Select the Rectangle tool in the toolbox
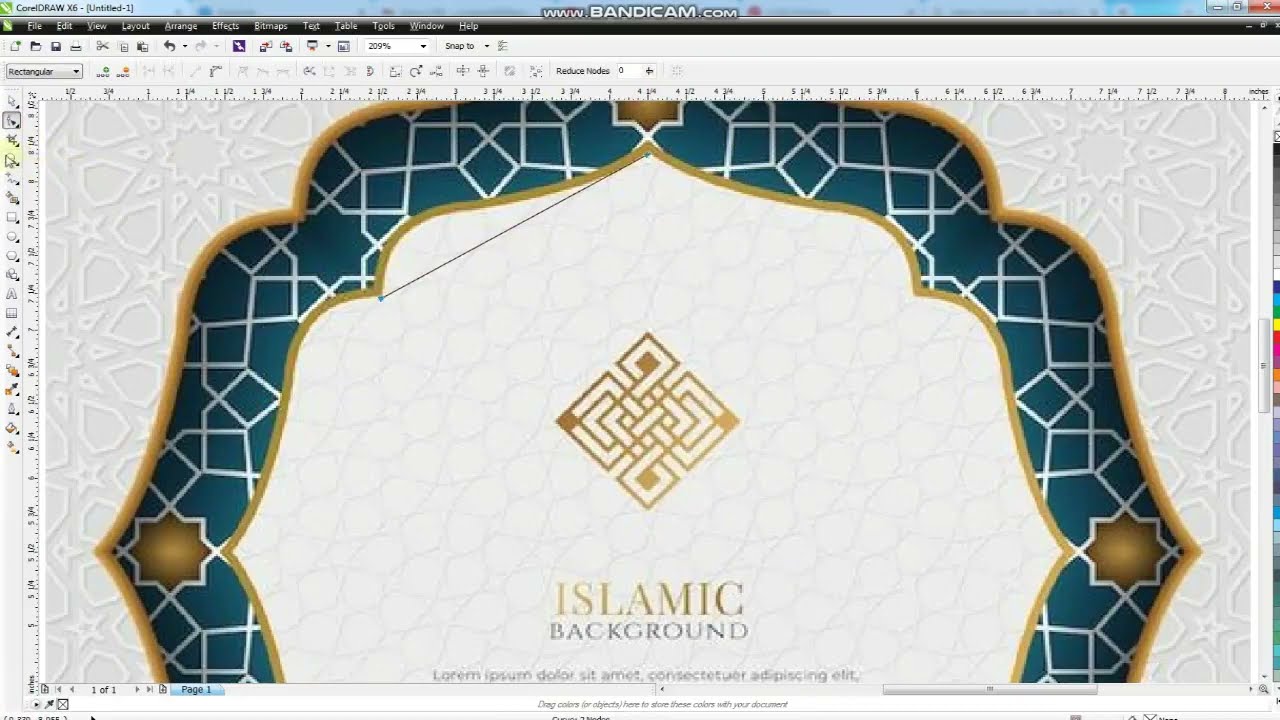 12,218
